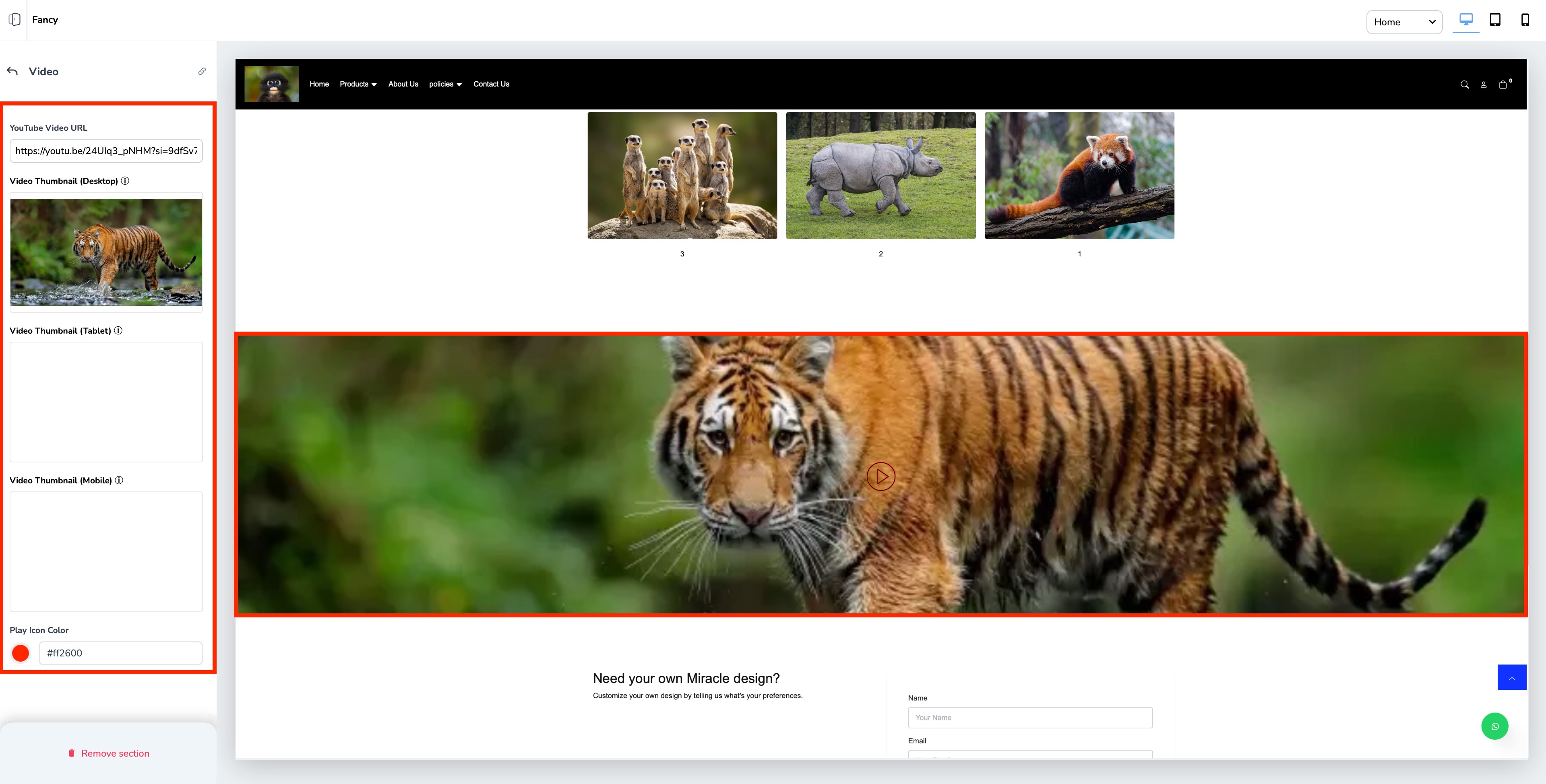This screenshot has height=784, width=1546.
Task: Open the shopping cart icon
Action: 1503,85
